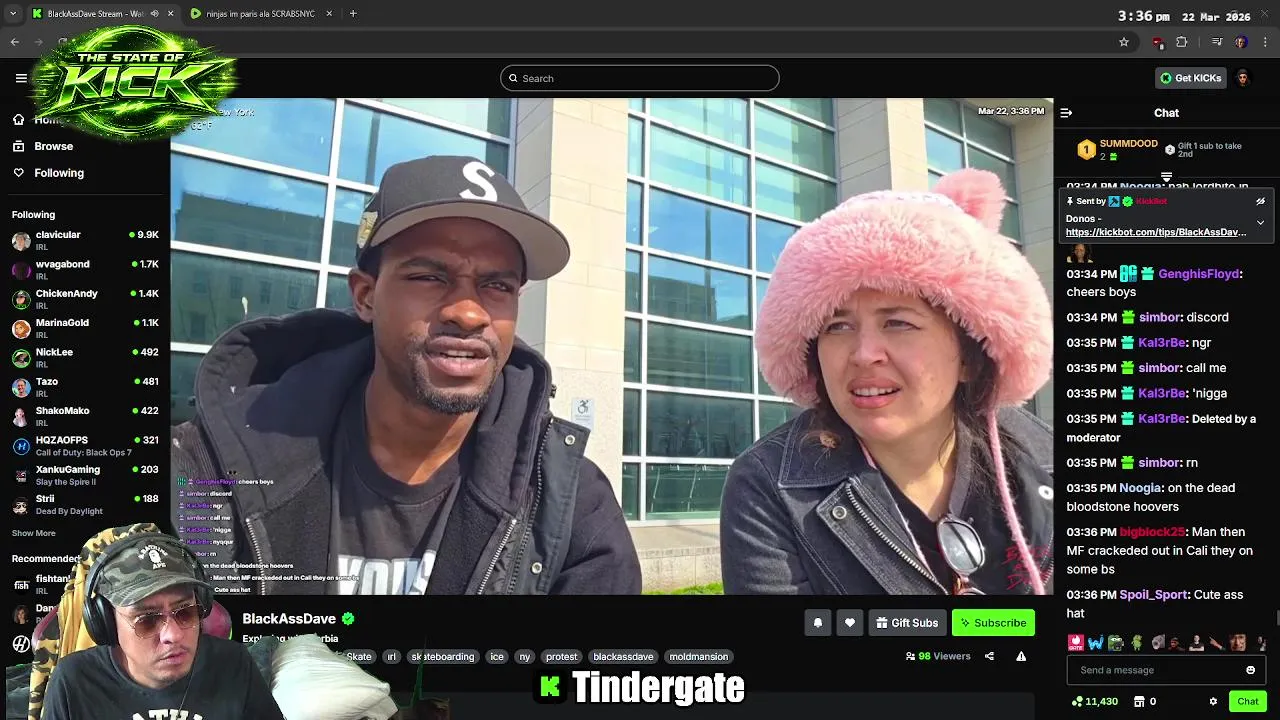
Task: Expand the gift leaderboard handle
Action: pyautogui.click(x=1166, y=177)
